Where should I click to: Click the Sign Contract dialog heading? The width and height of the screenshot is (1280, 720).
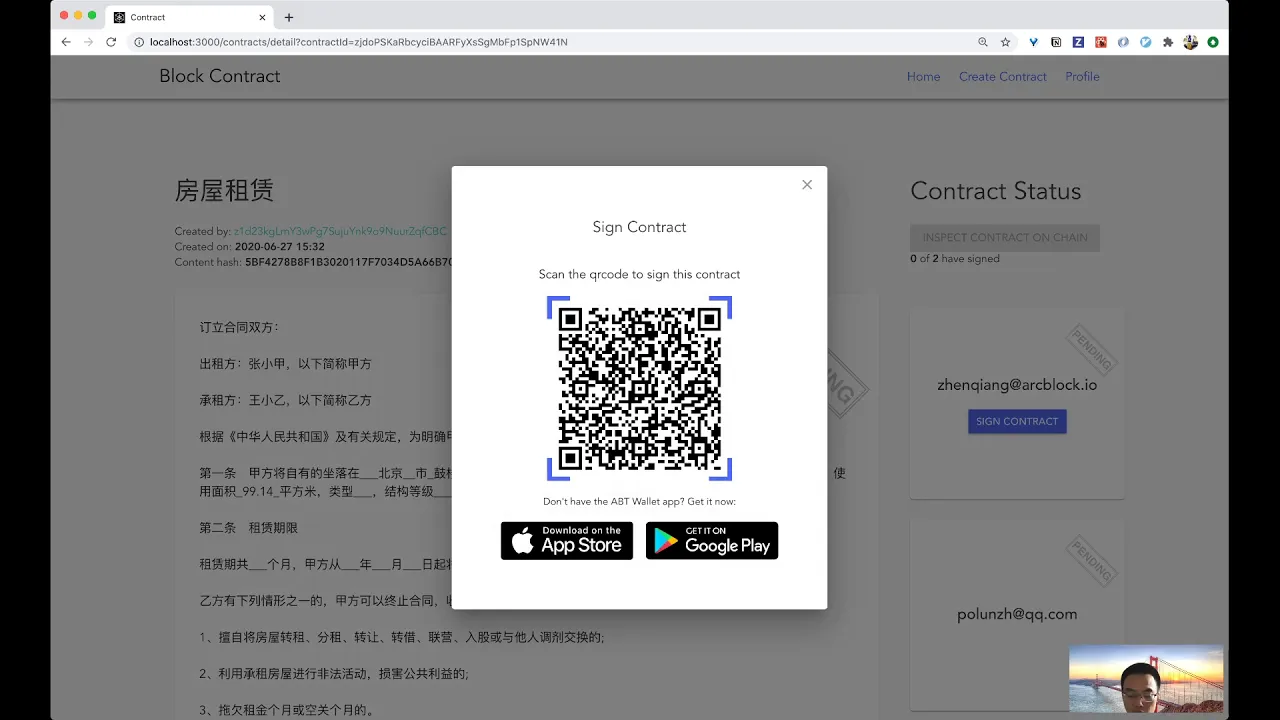tap(640, 227)
